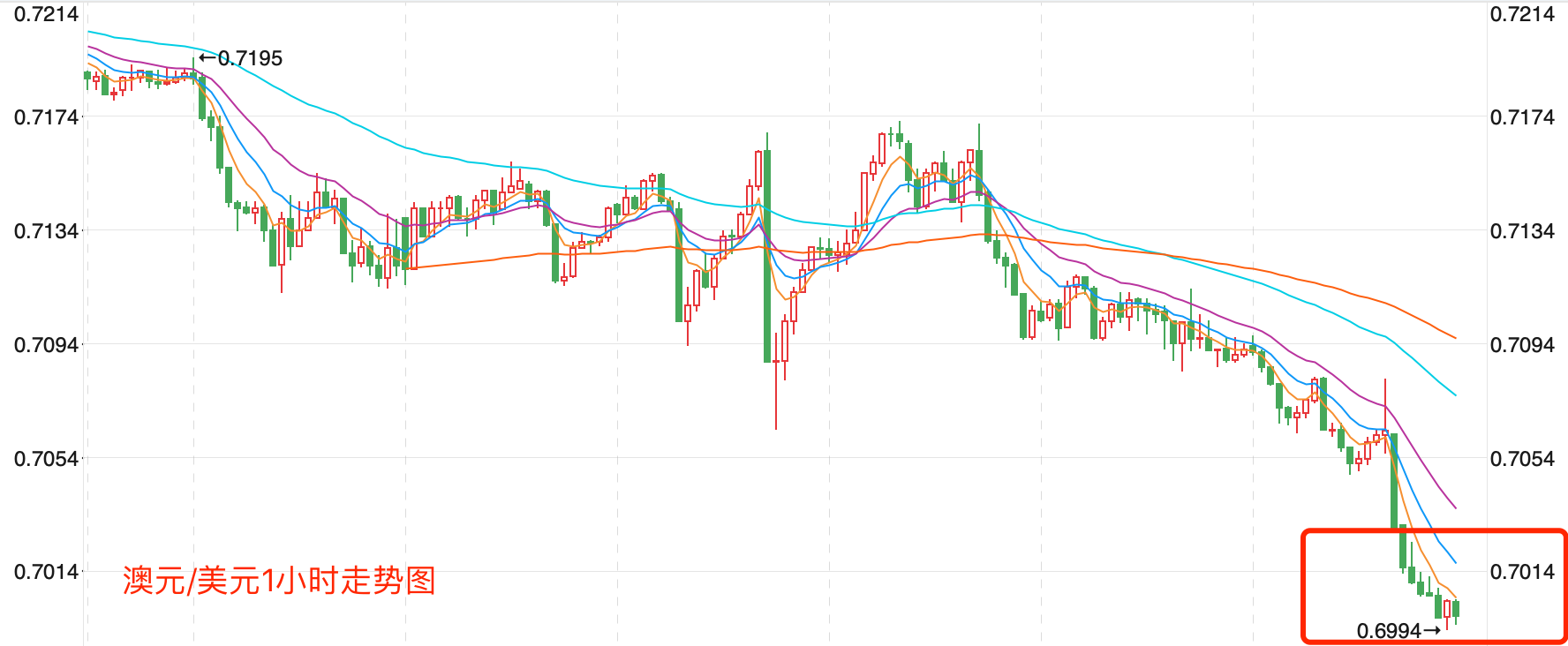Click the right axis 0.7174 label

[1522, 117]
